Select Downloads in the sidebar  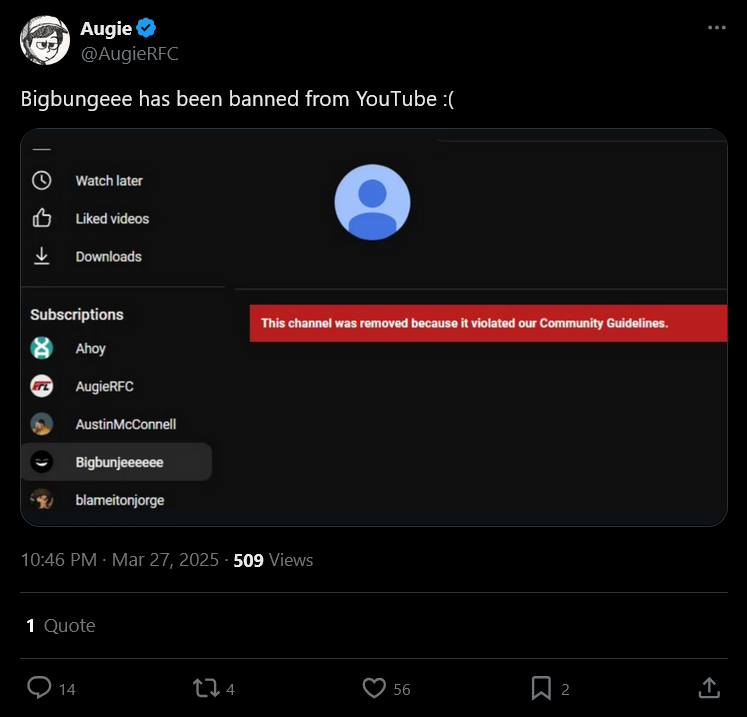coord(109,257)
